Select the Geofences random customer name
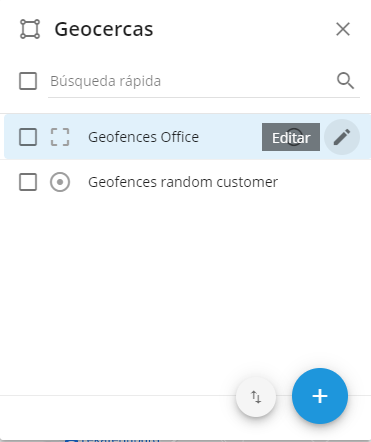 183,182
